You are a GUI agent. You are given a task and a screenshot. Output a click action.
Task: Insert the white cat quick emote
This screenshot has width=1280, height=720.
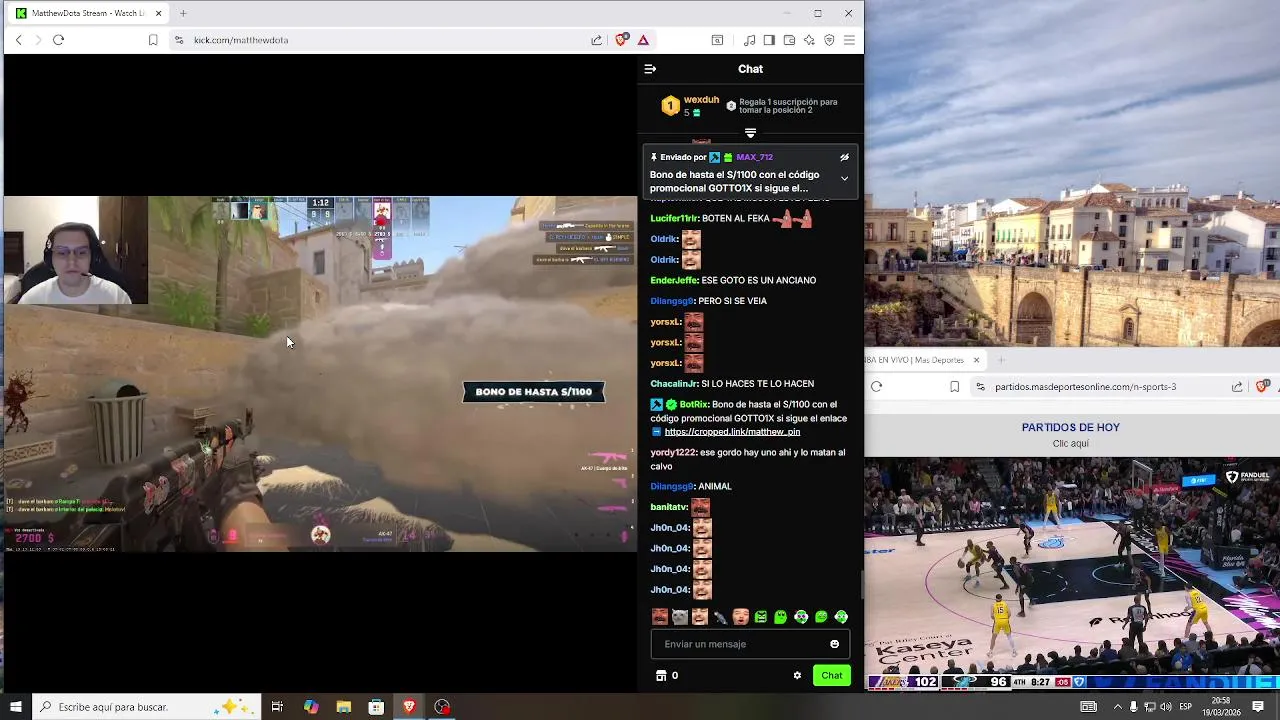[x=680, y=617]
